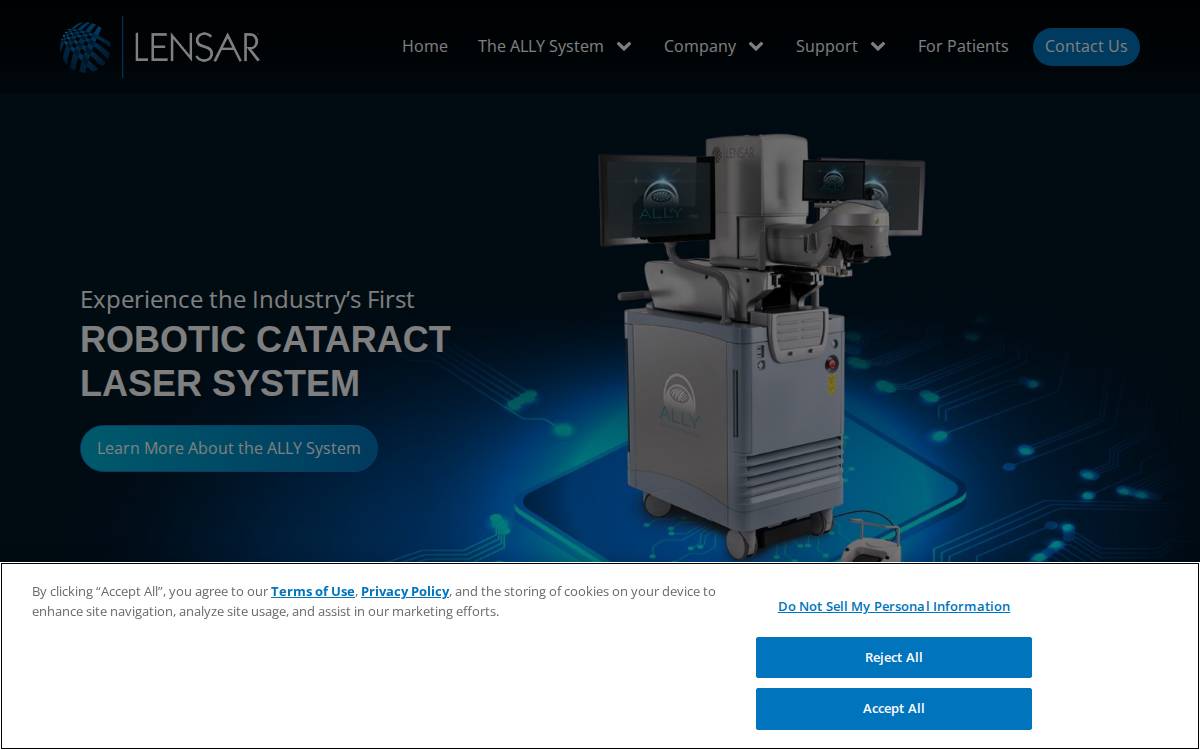Open the Home menu item
This screenshot has width=1200, height=750.
(425, 46)
